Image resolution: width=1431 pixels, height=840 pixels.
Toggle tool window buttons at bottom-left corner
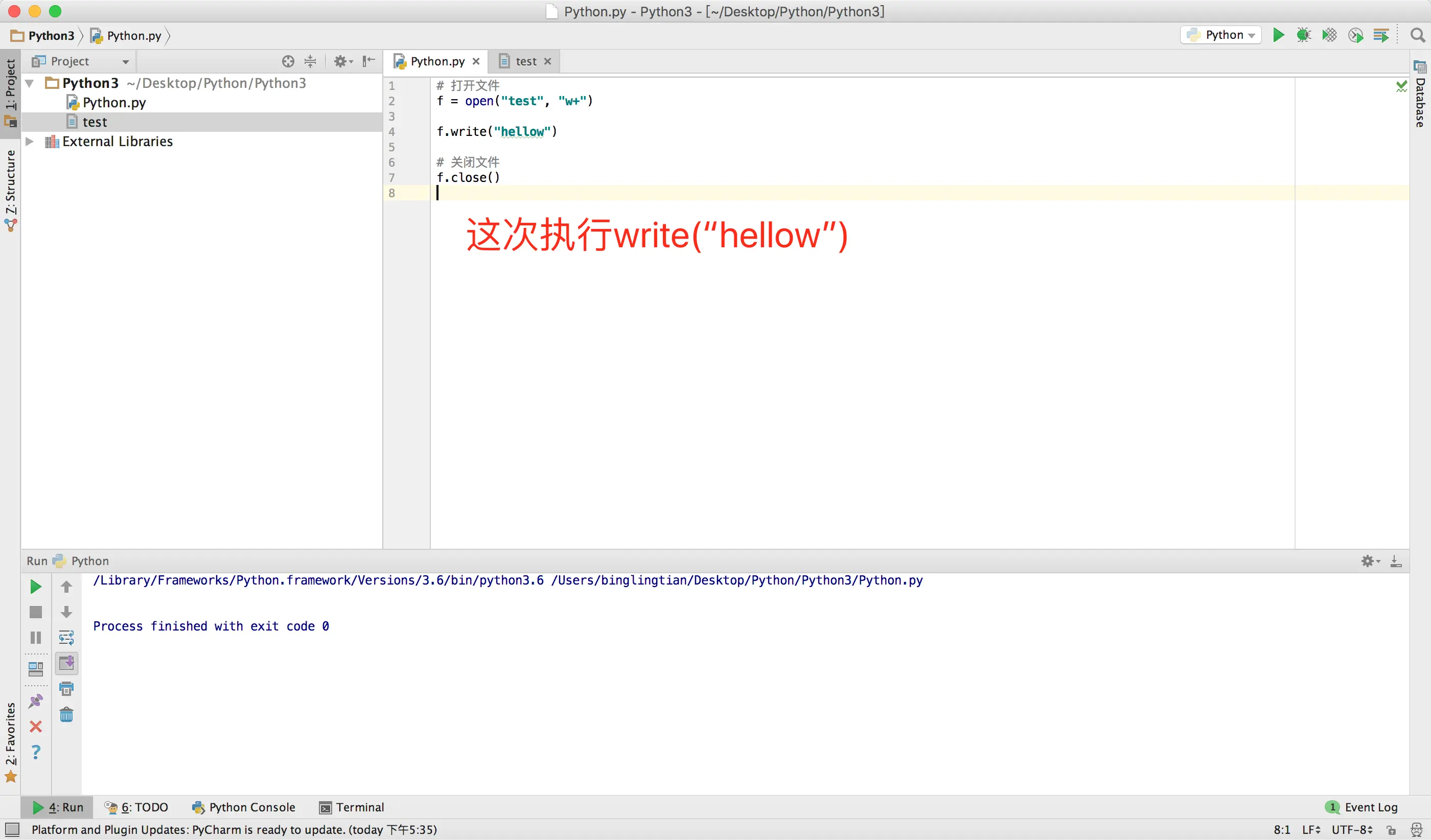tap(12, 829)
